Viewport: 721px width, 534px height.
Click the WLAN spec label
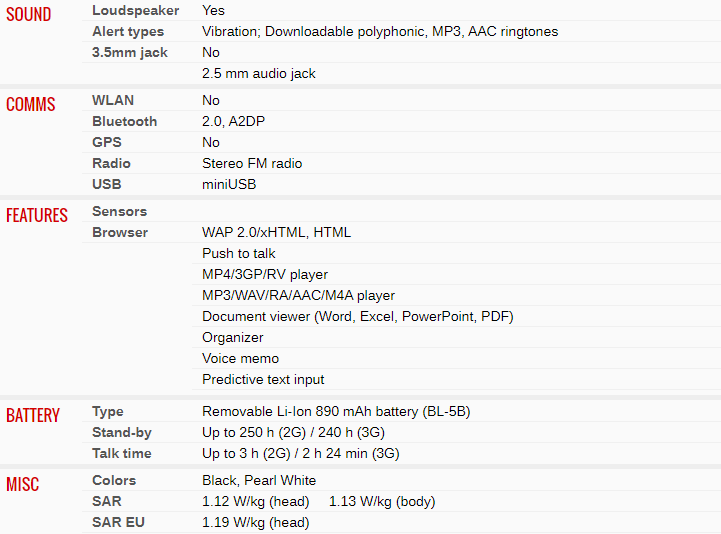(113, 100)
